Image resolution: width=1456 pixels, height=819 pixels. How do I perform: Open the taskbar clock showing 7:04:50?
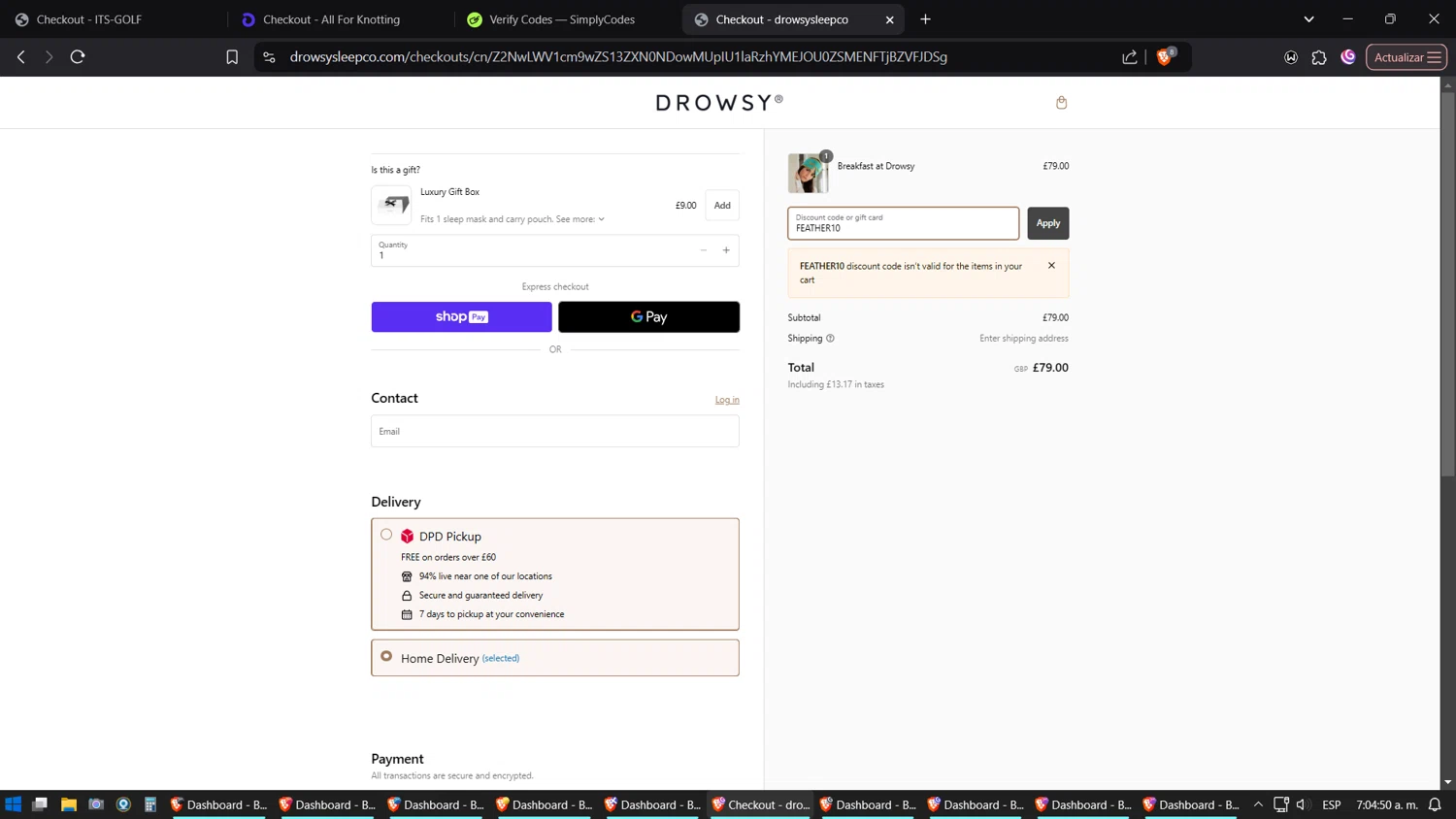tap(1387, 804)
